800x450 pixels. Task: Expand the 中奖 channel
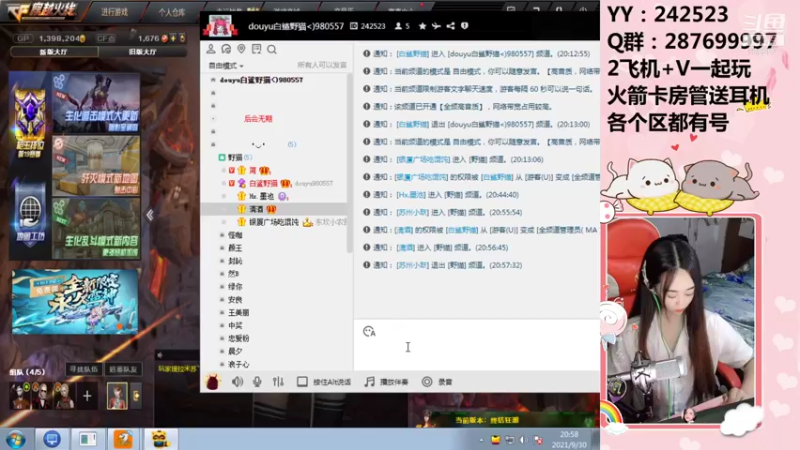[222, 326]
